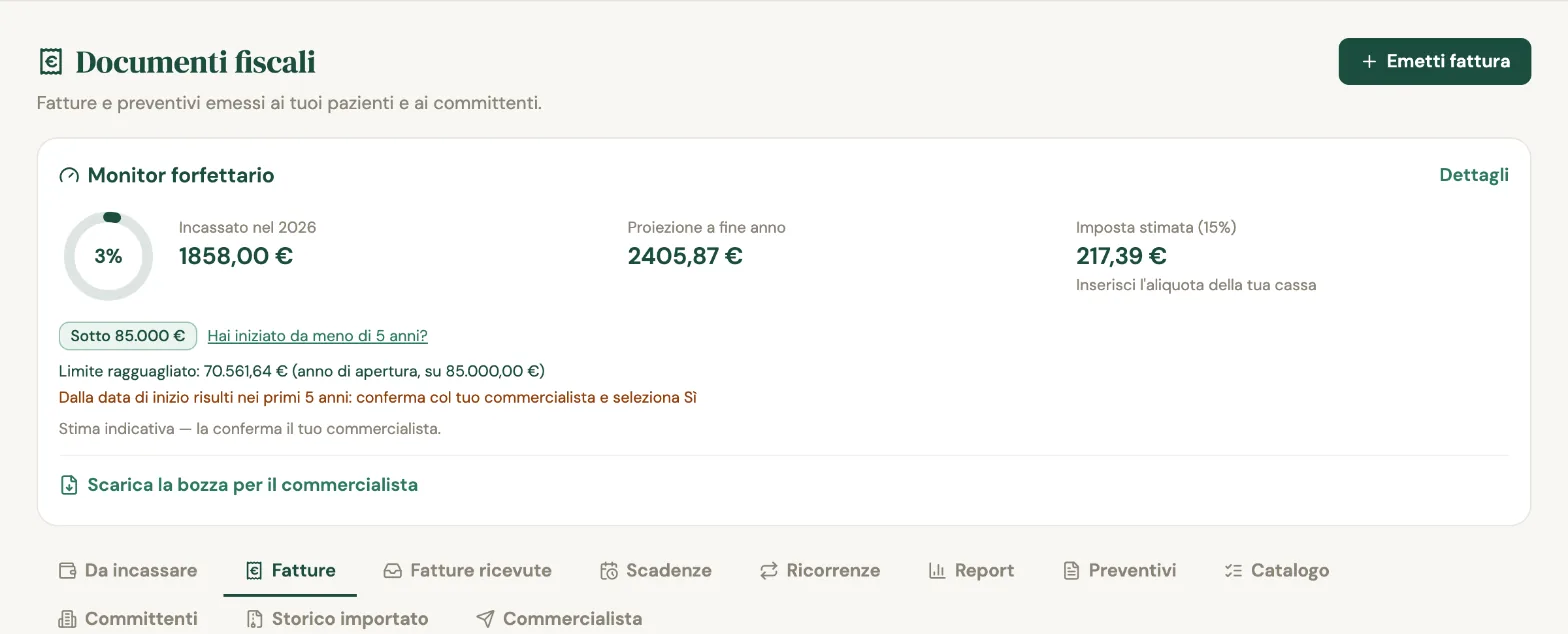The width and height of the screenshot is (1568, 634).
Task: Click the Sotto 85.000 € badge
Action: tap(128, 336)
